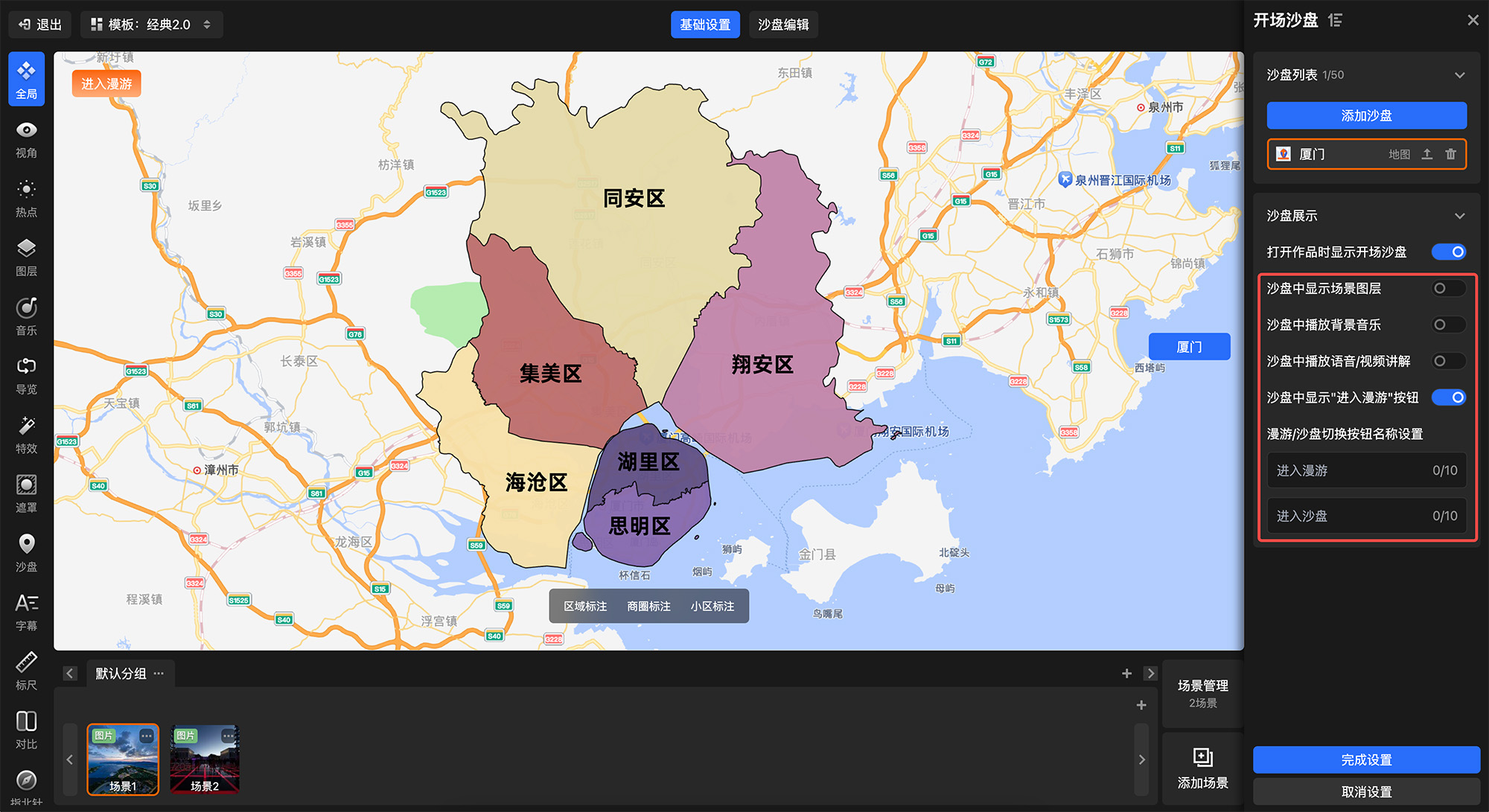This screenshot has width=1489, height=812.
Task: Turn on 沙盘中播放背景音乐 switch
Action: [1448, 325]
